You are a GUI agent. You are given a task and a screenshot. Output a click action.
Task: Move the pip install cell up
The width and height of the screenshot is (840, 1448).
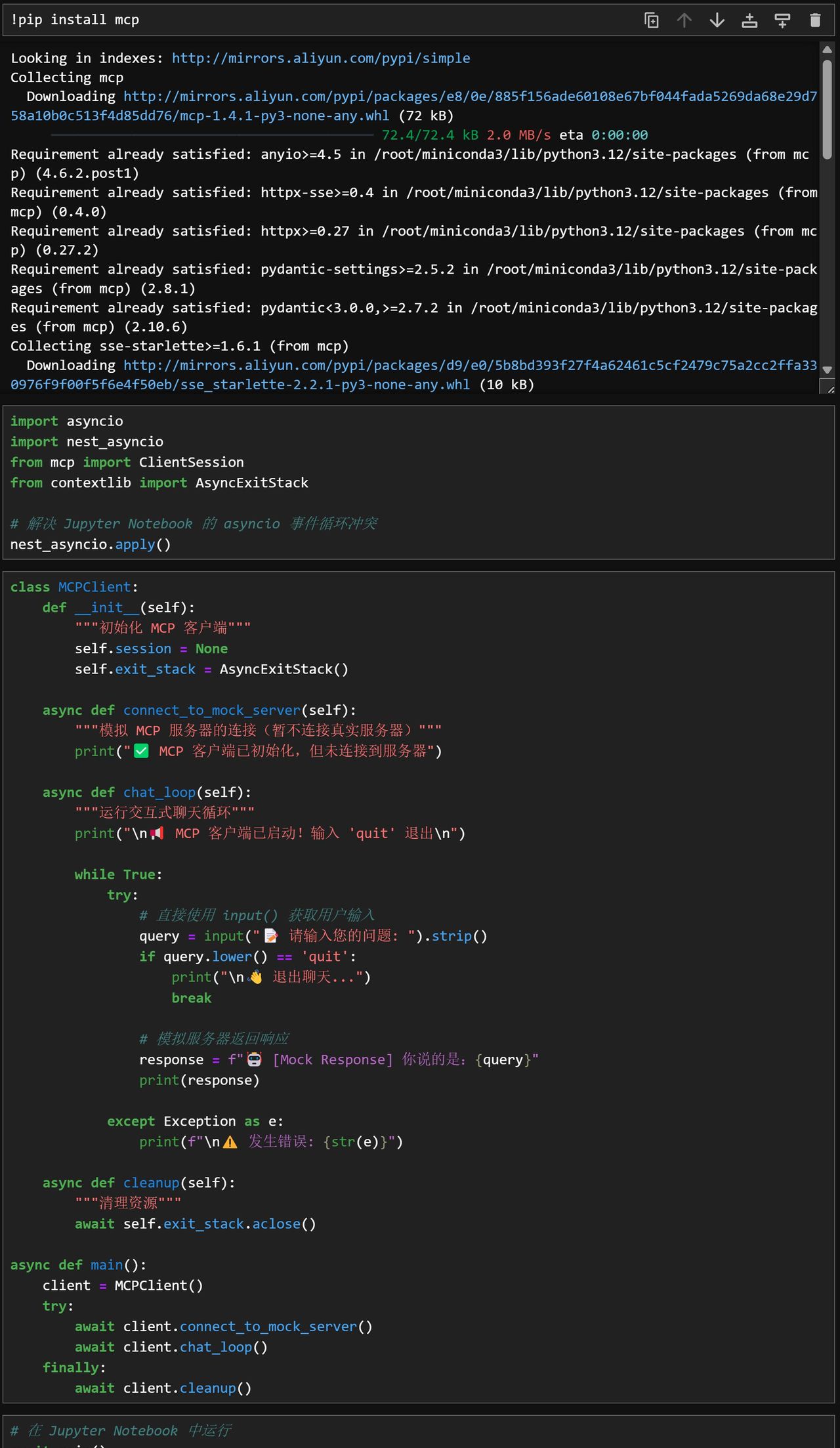[x=684, y=20]
